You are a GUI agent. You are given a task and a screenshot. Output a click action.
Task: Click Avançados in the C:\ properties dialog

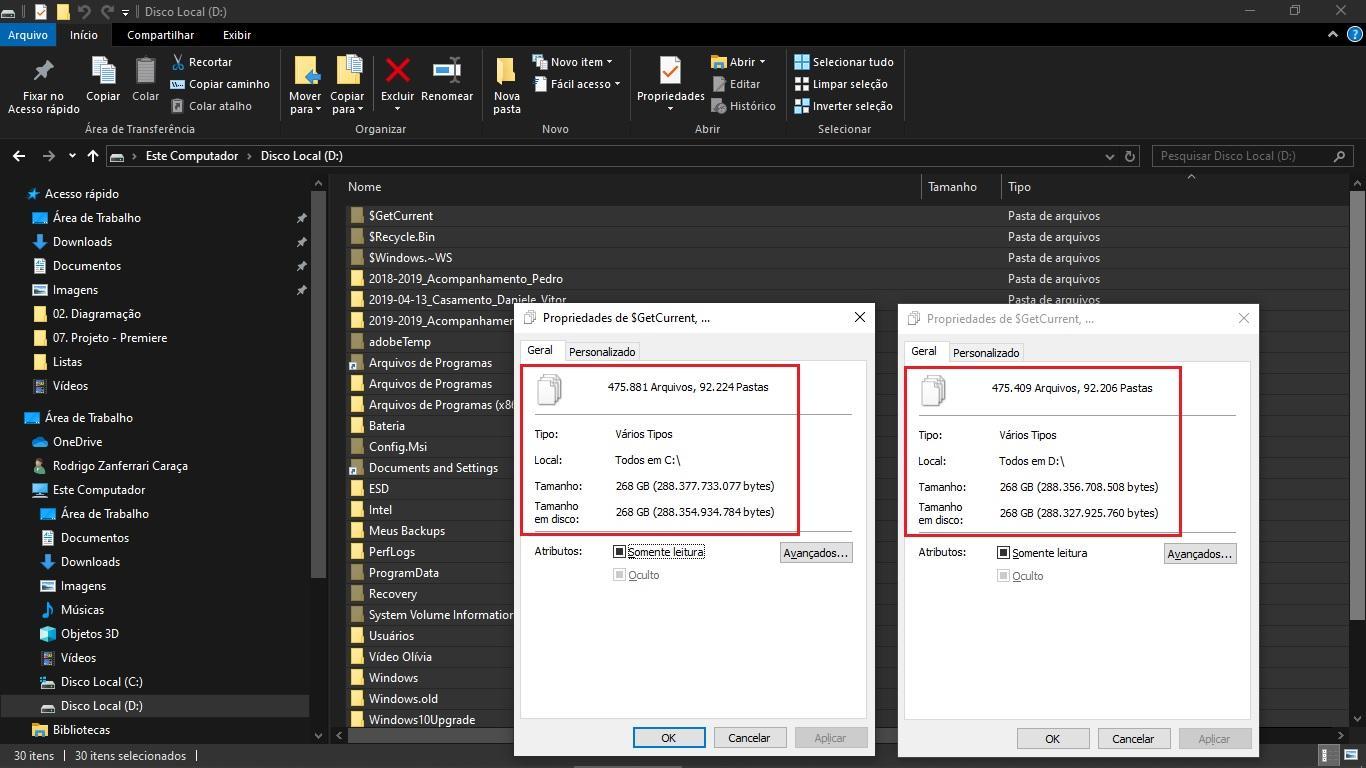point(816,553)
